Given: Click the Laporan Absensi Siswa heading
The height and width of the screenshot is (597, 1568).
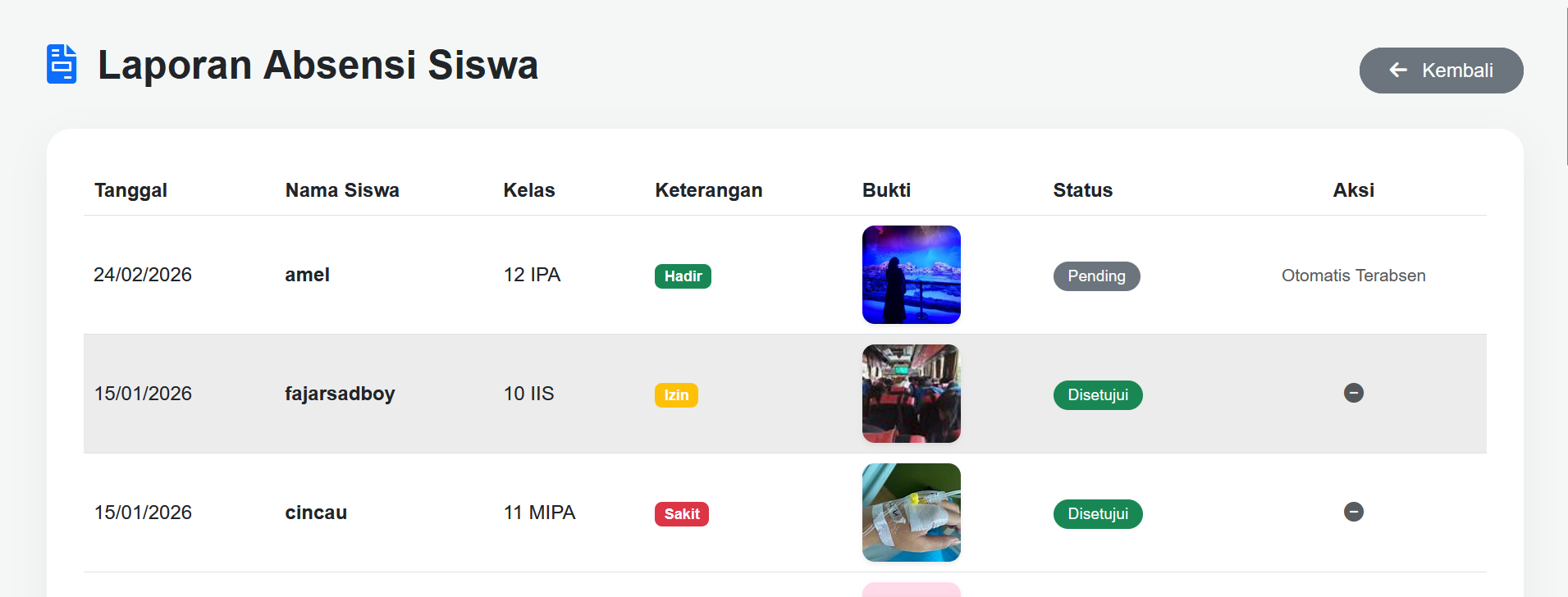Looking at the screenshot, I should pyautogui.click(x=318, y=65).
